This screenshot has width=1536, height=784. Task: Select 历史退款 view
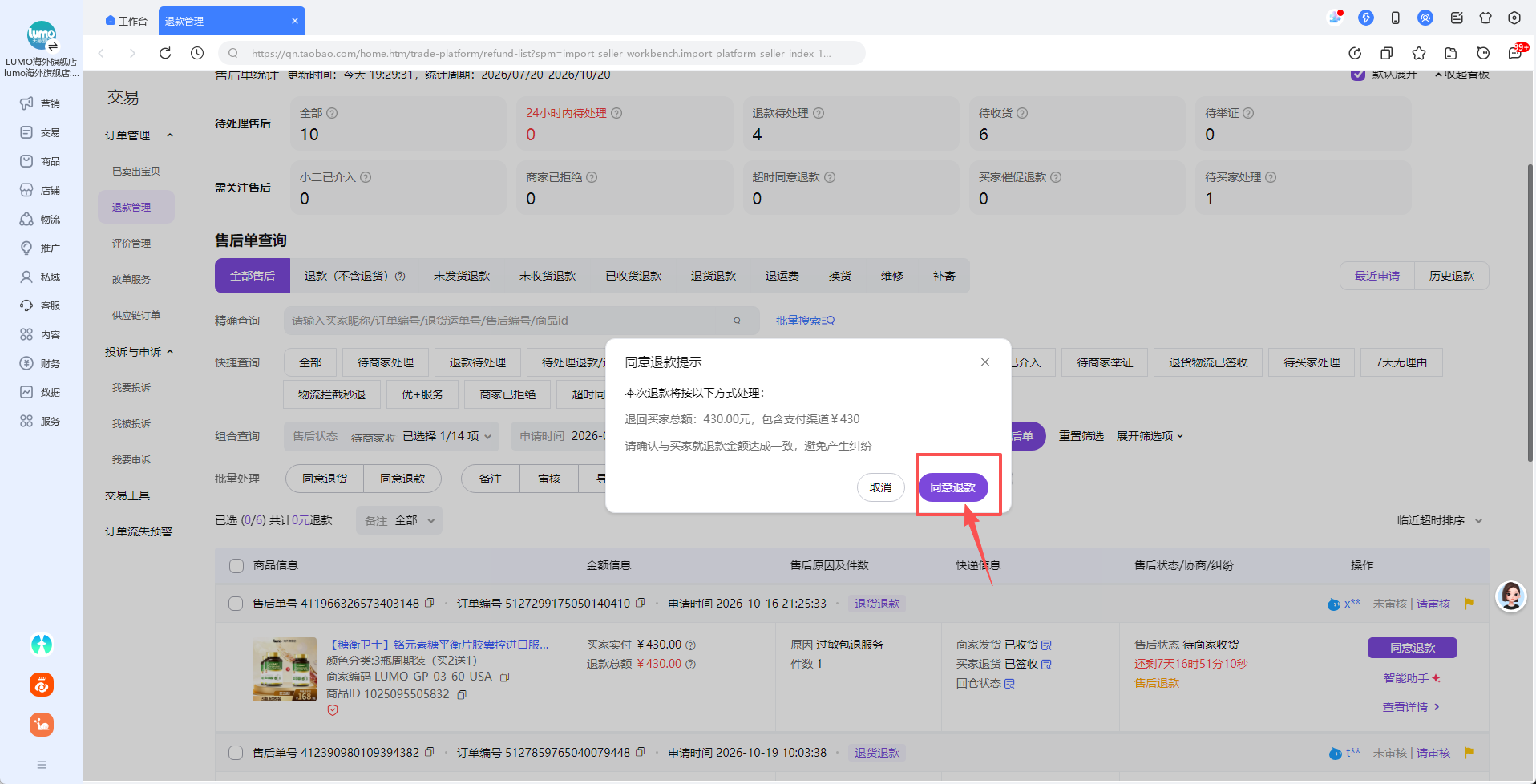pos(1452,276)
